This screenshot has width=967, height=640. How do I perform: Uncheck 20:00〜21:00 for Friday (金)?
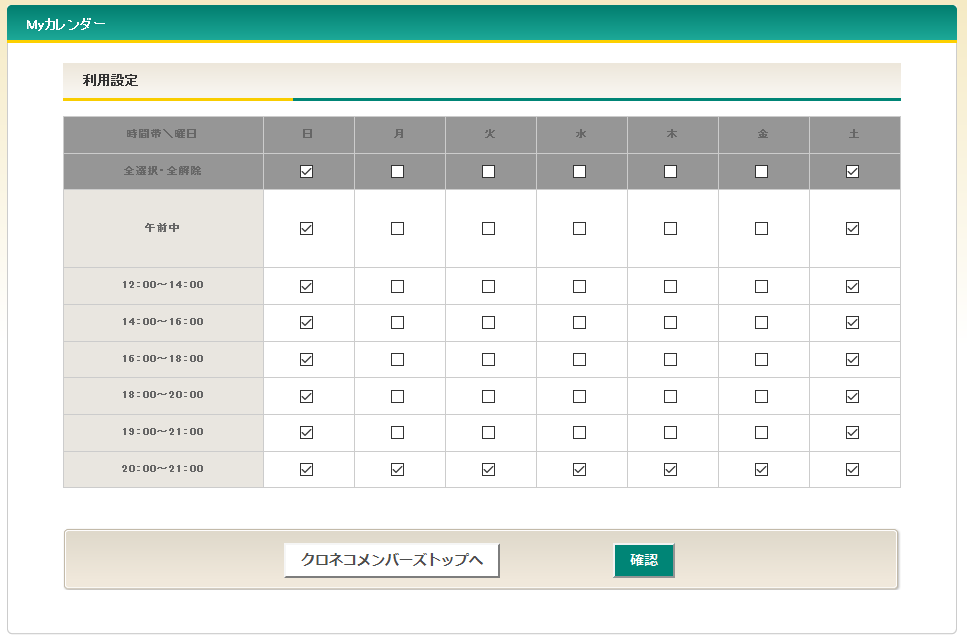tap(761, 469)
